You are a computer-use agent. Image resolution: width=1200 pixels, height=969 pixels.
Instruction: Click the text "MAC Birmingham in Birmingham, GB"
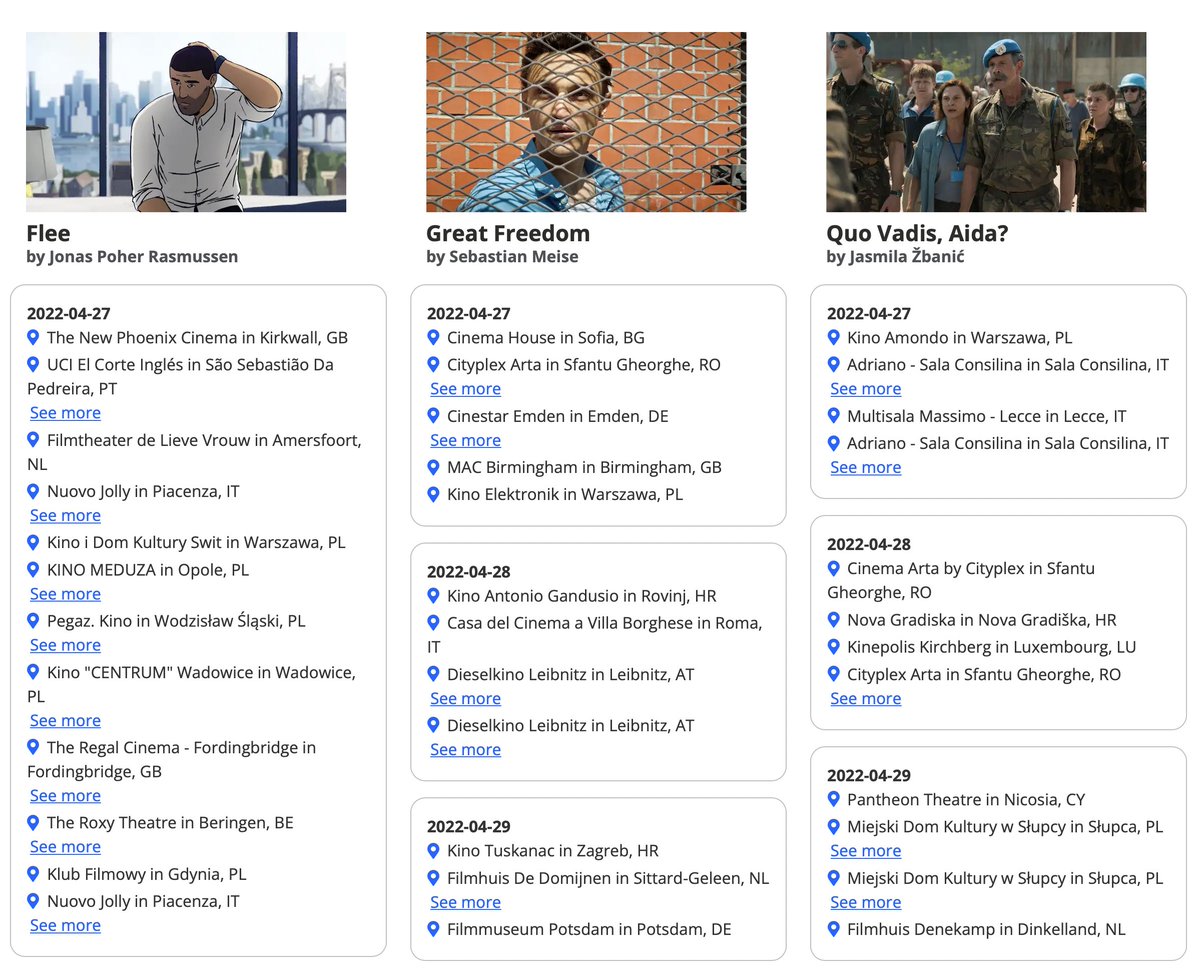pyautogui.click(x=584, y=467)
